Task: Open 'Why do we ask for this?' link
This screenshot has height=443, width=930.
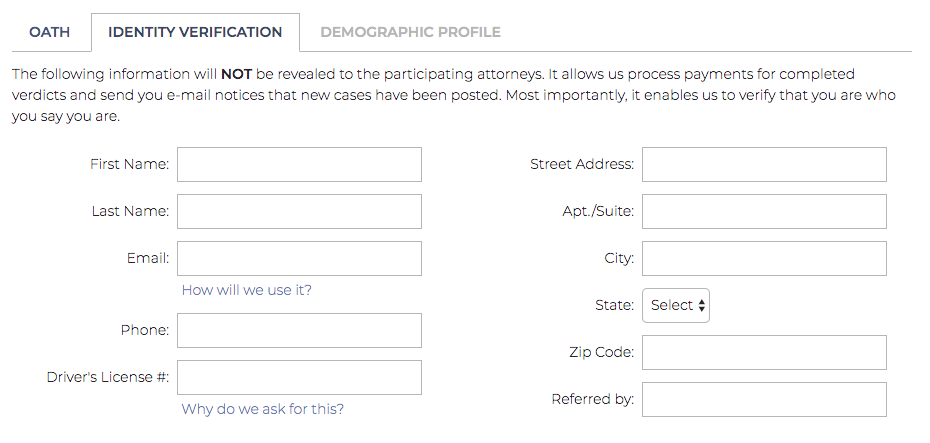Action: click(x=263, y=409)
